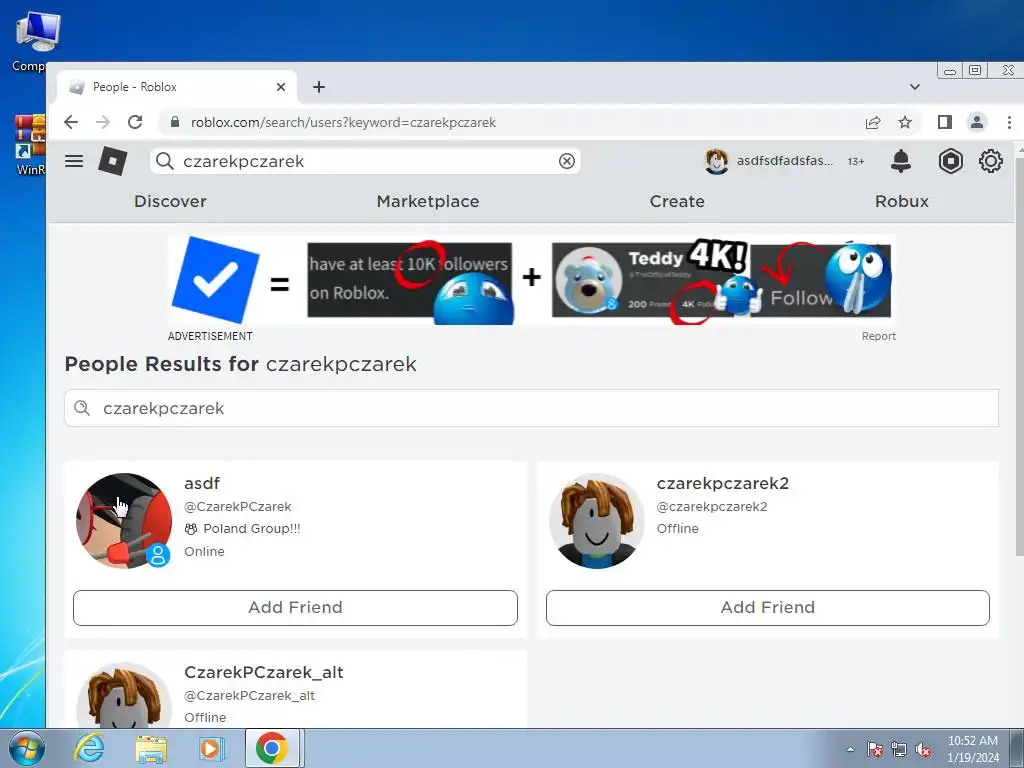Focus the People Results search field

click(532, 408)
